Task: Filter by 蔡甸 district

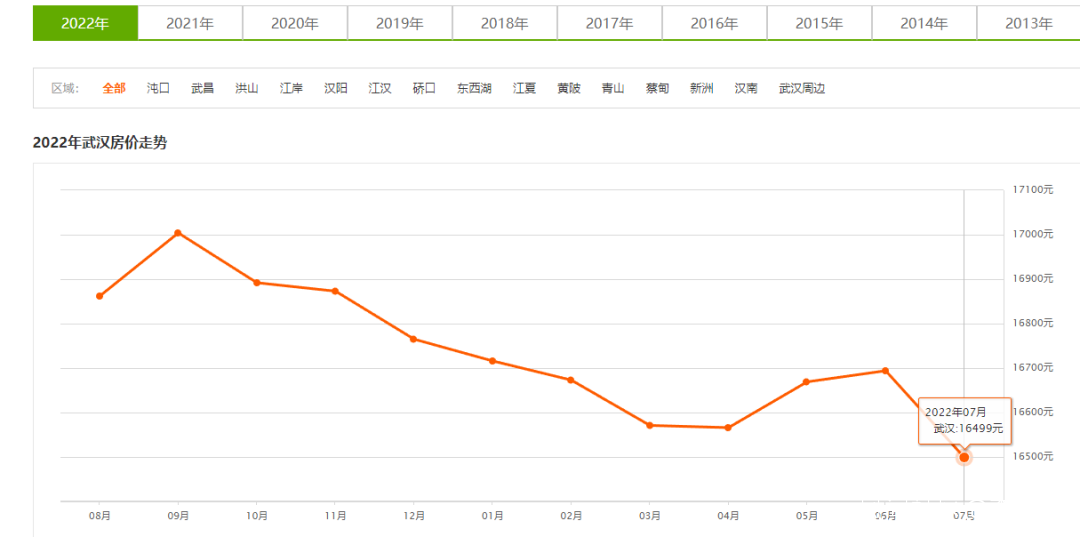Action: 658,88
